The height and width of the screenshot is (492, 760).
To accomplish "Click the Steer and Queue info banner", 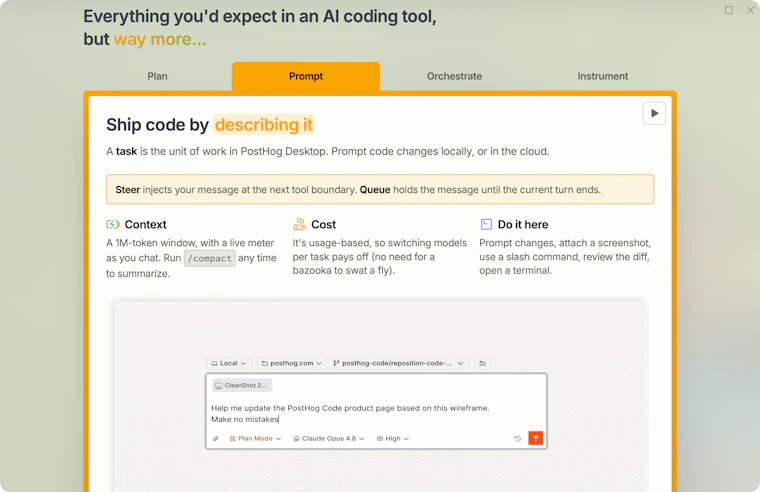I will click(x=380, y=190).
